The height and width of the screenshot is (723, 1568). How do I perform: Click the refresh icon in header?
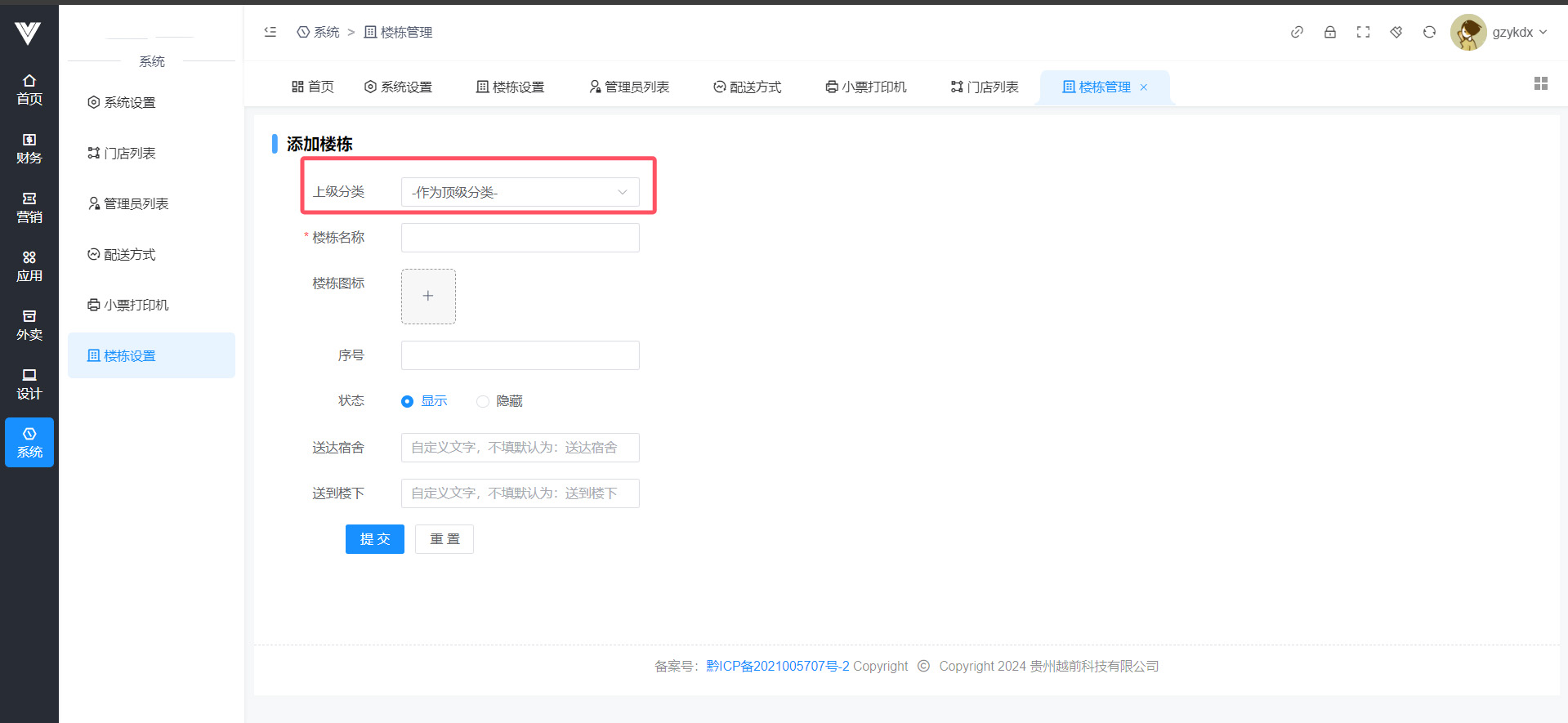[x=1429, y=32]
